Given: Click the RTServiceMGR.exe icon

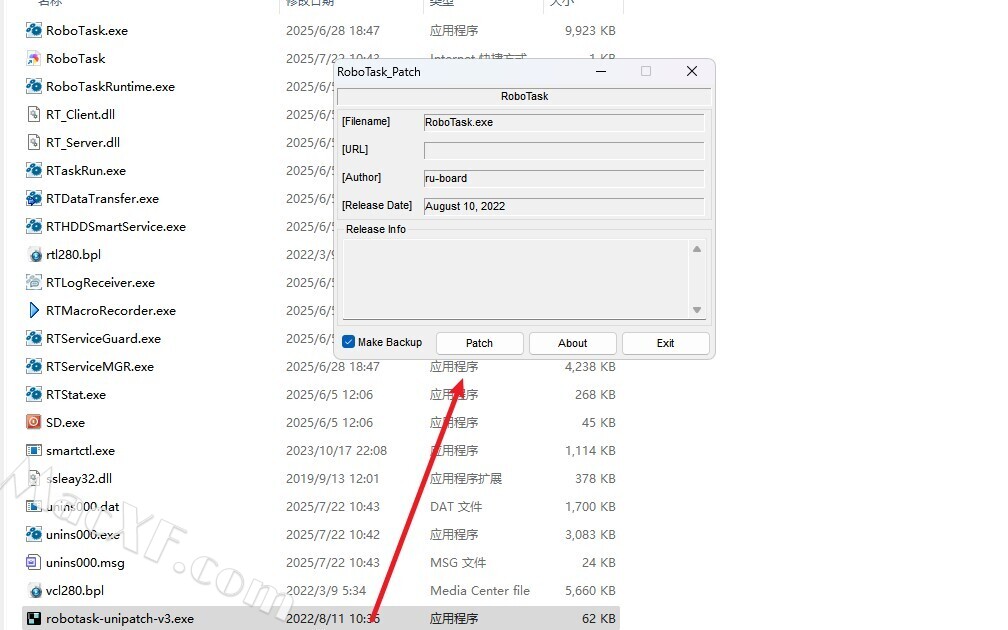Looking at the screenshot, I should pyautogui.click(x=33, y=366).
